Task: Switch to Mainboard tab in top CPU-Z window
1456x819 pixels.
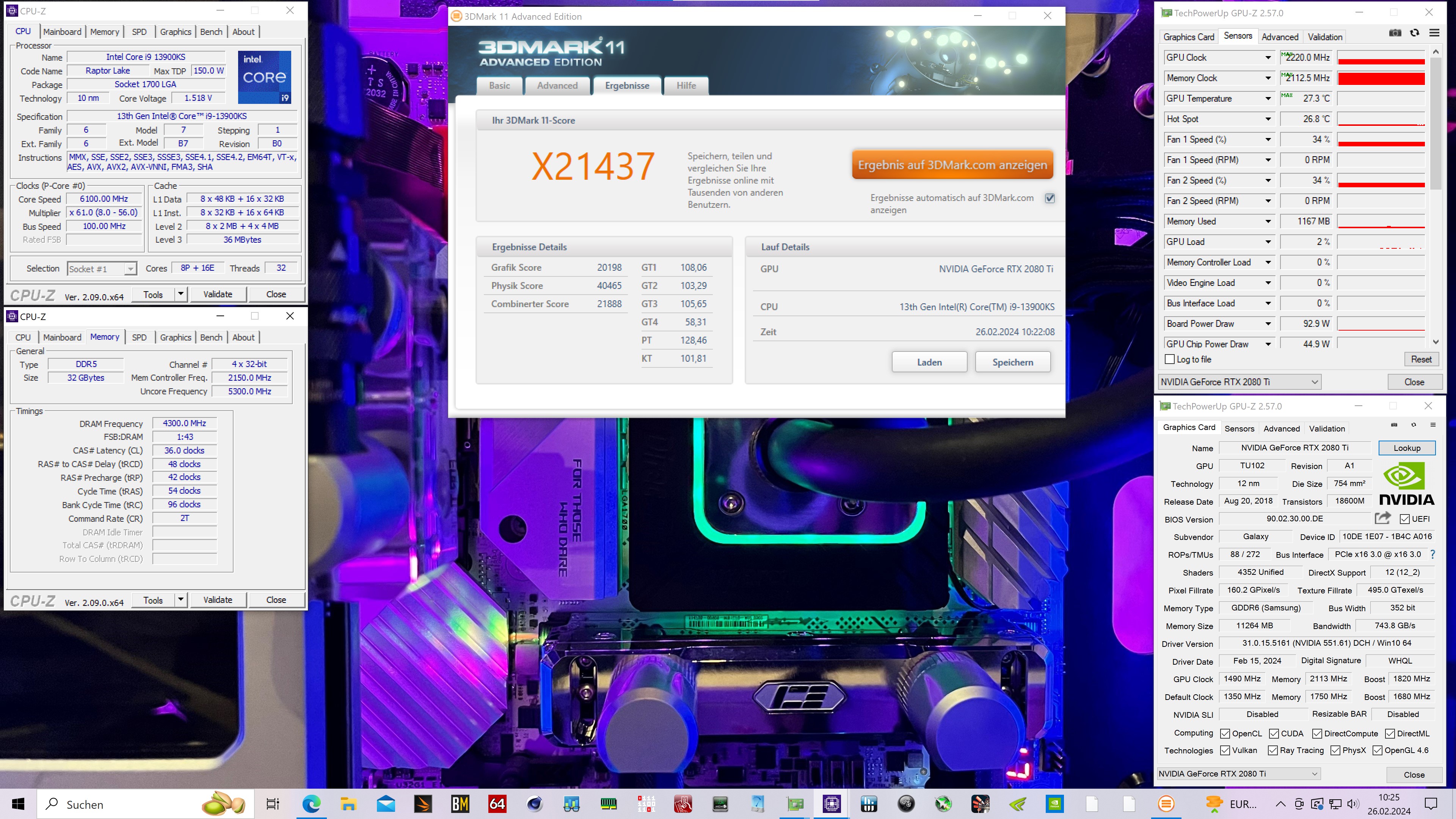Action: [62, 31]
